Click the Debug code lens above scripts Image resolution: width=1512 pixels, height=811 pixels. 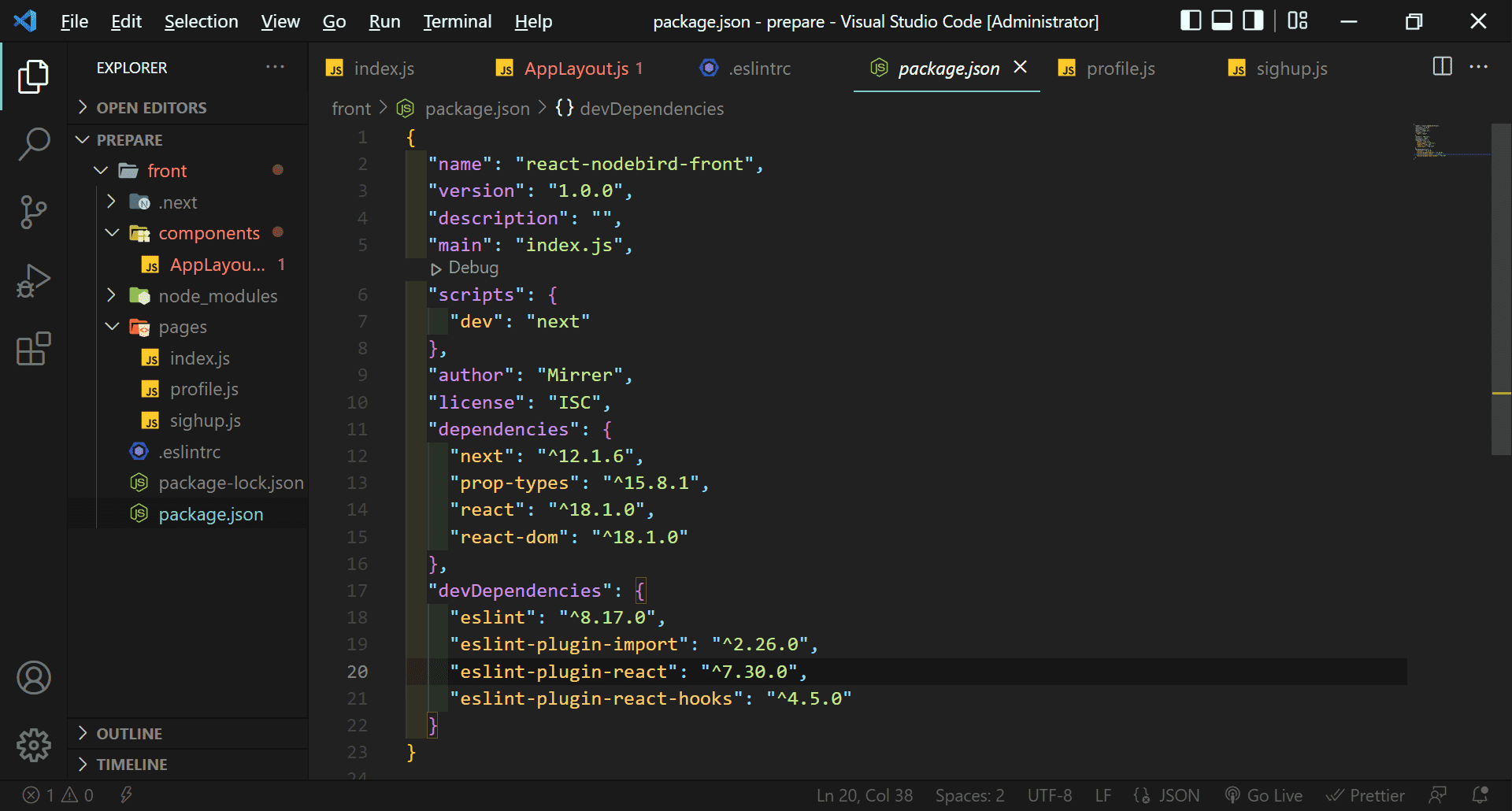[x=465, y=268]
